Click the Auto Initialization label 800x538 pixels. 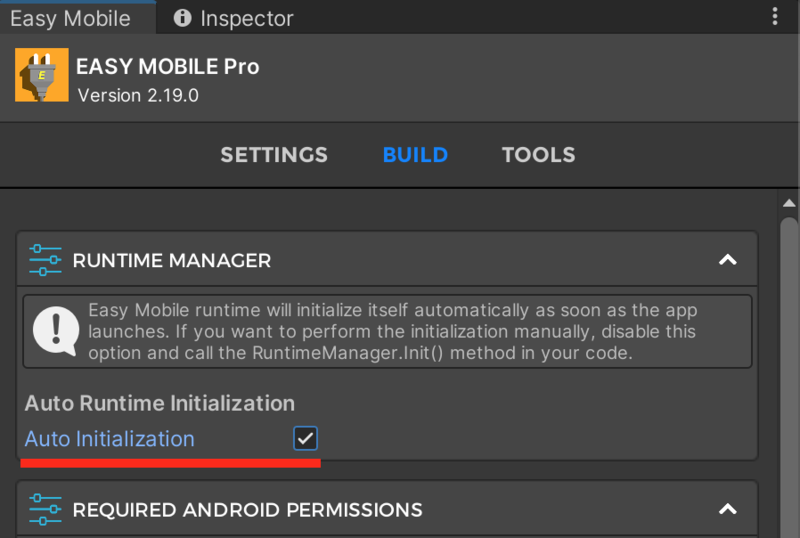110,439
